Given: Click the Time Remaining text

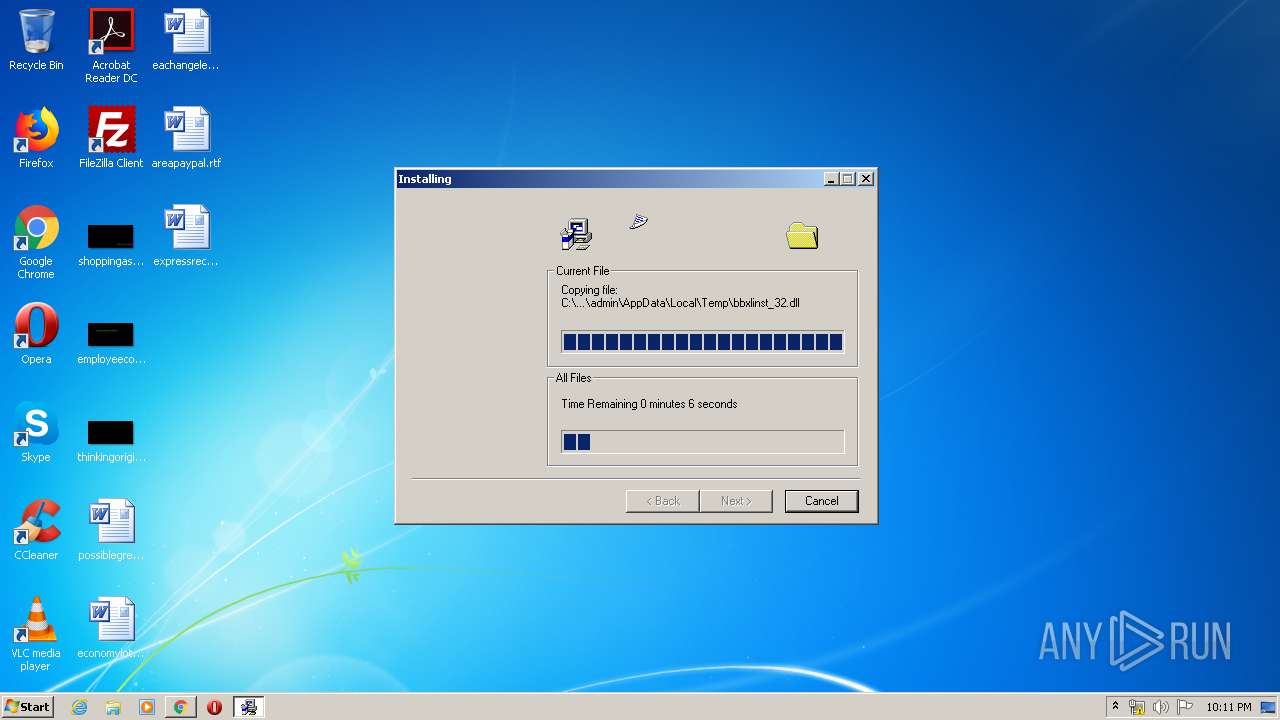Looking at the screenshot, I should coord(649,404).
